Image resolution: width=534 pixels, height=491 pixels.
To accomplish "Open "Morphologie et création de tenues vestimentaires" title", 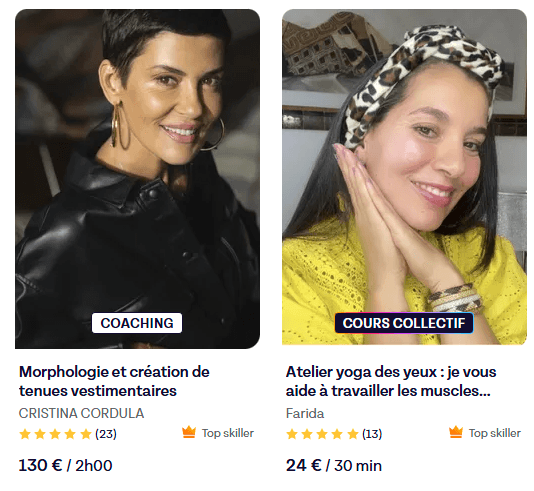I will pos(114,381).
